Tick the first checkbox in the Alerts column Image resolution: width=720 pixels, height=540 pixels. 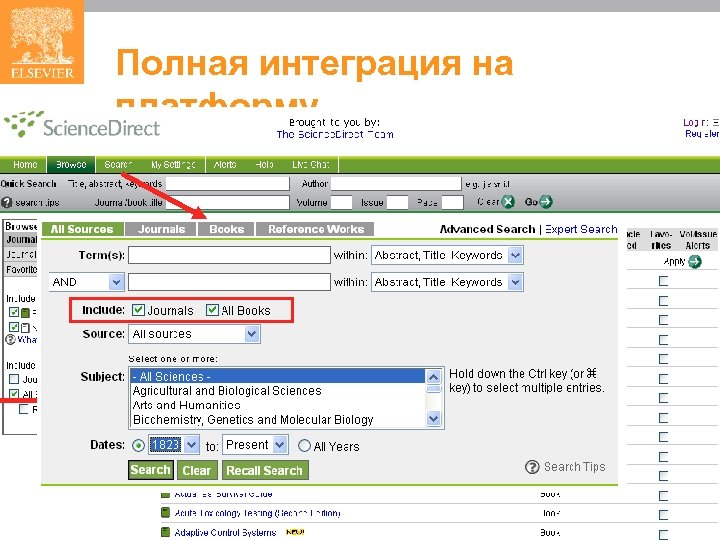click(x=663, y=281)
